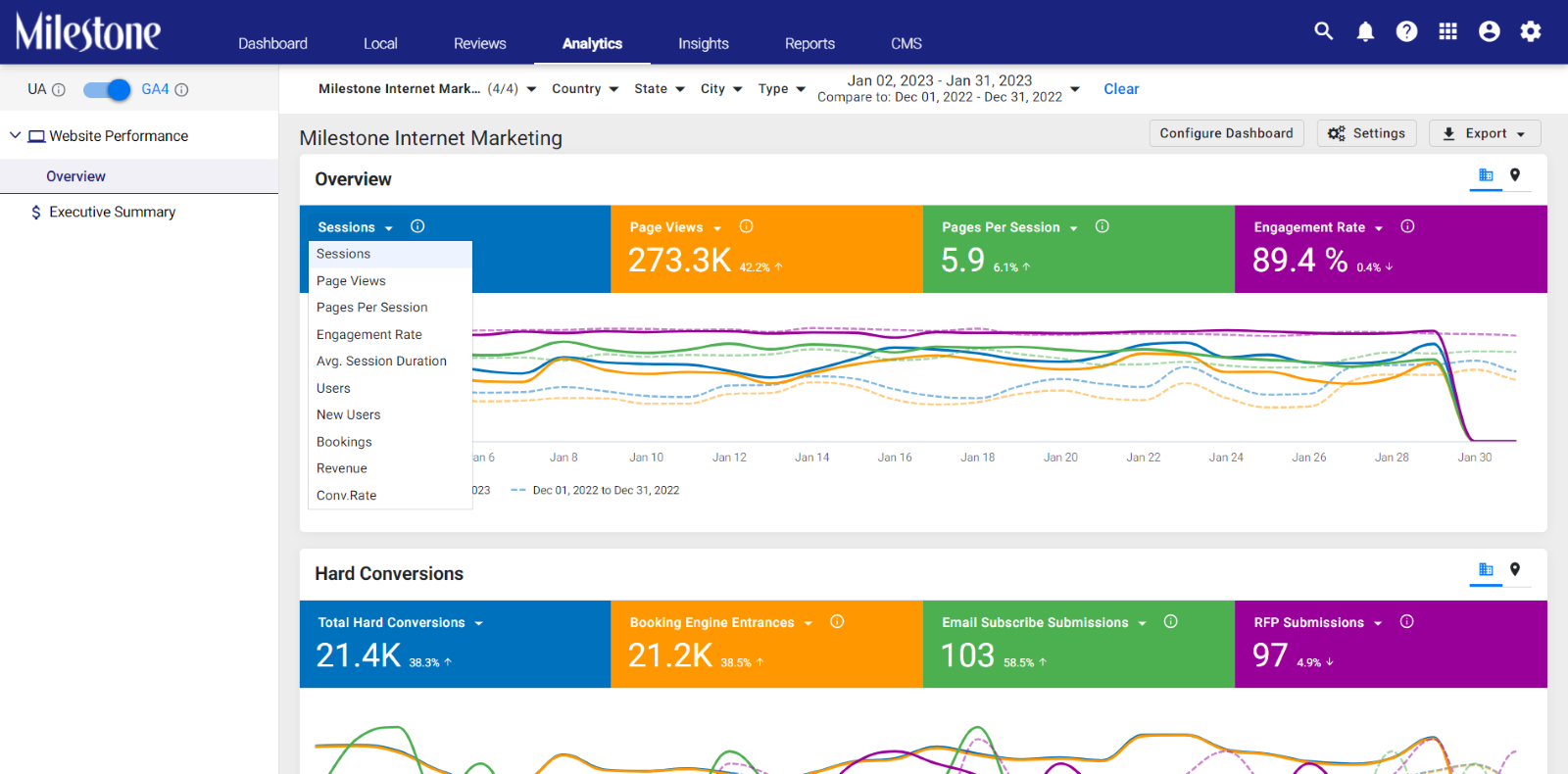Click the Dec 2022 comparison legend entry
Screen dimensions: 1568x774
pos(595,490)
